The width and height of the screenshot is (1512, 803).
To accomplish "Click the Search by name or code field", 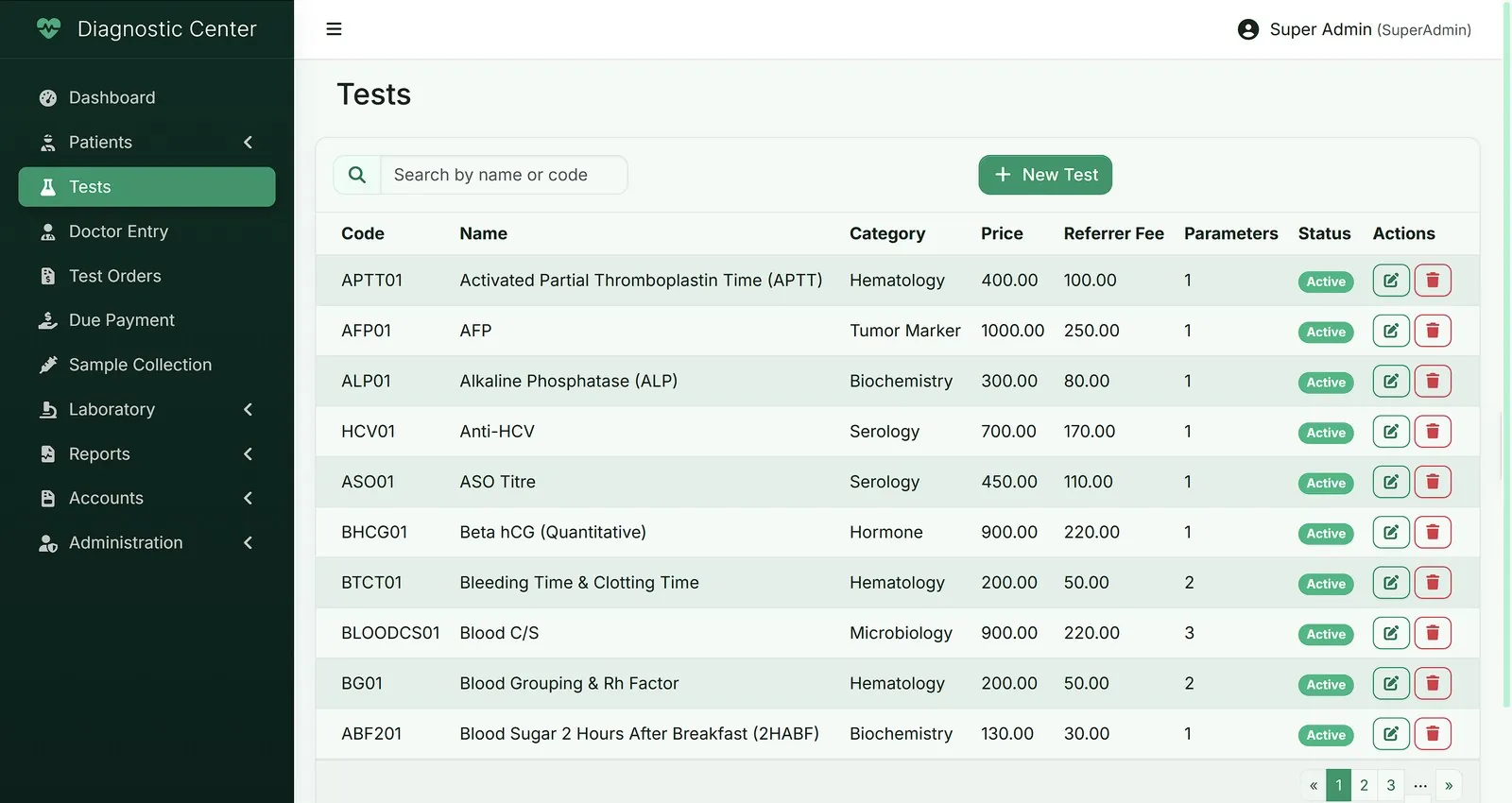I will click(x=504, y=175).
